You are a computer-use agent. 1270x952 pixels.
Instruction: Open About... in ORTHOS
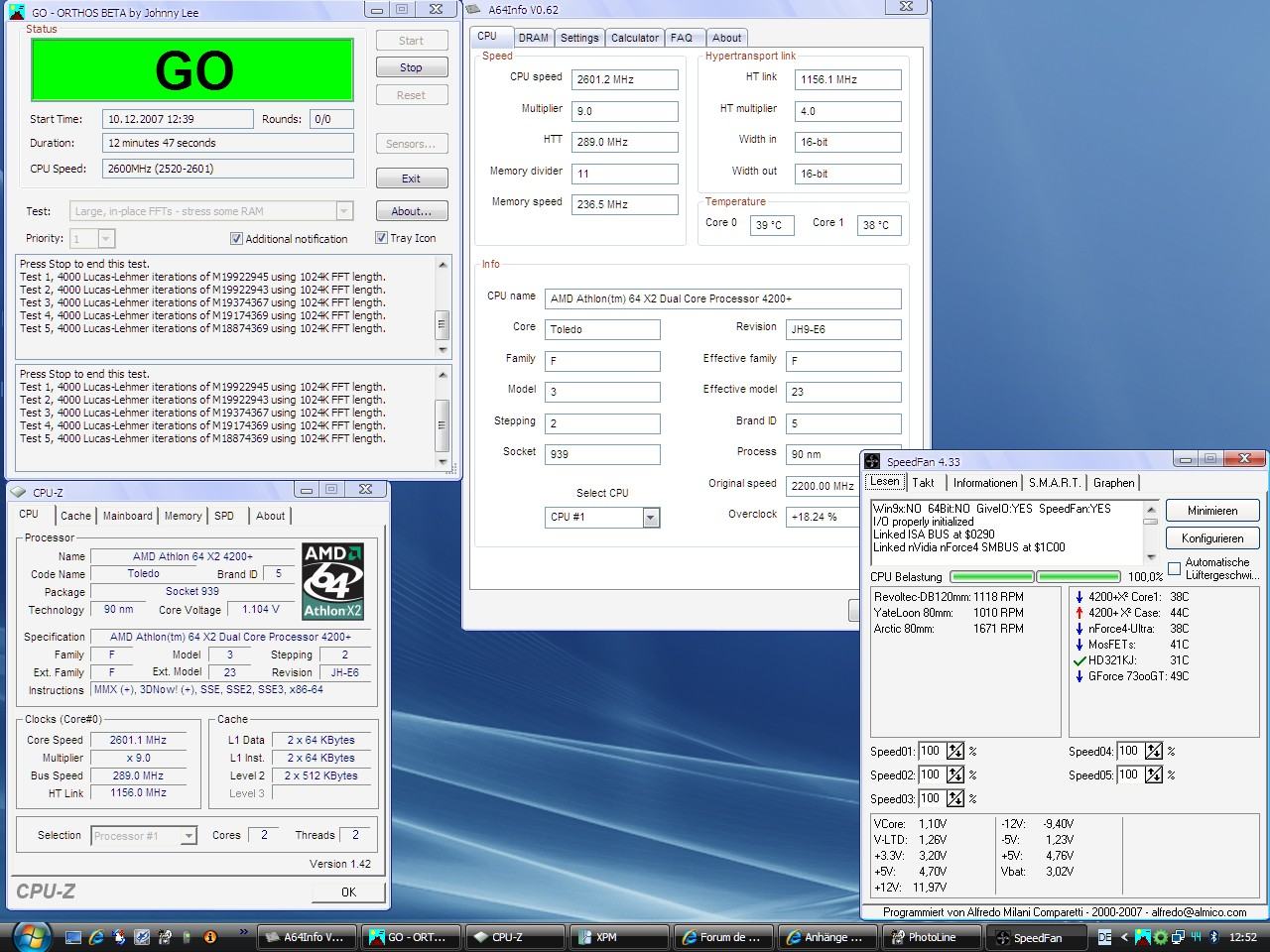click(x=412, y=211)
